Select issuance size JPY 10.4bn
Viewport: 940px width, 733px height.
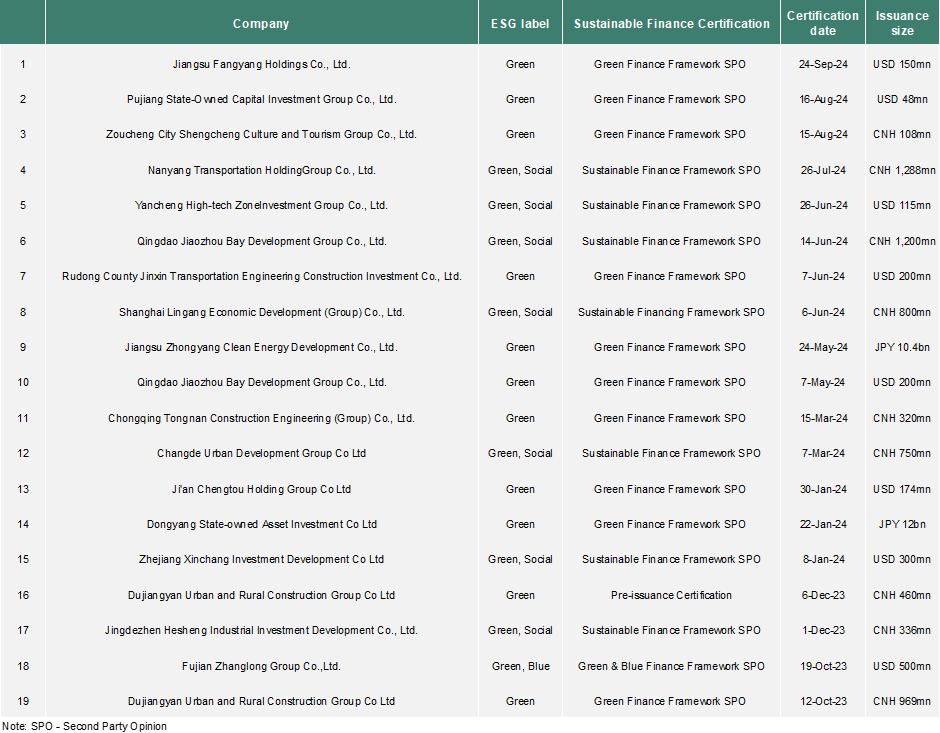(902, 347)
